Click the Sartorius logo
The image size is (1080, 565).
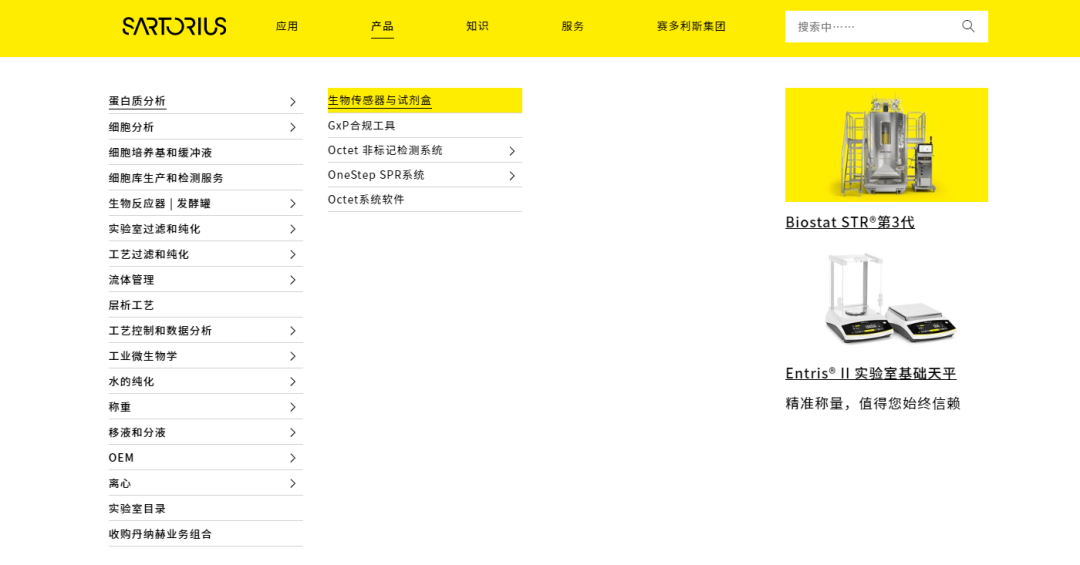click(x=174, y=26)
